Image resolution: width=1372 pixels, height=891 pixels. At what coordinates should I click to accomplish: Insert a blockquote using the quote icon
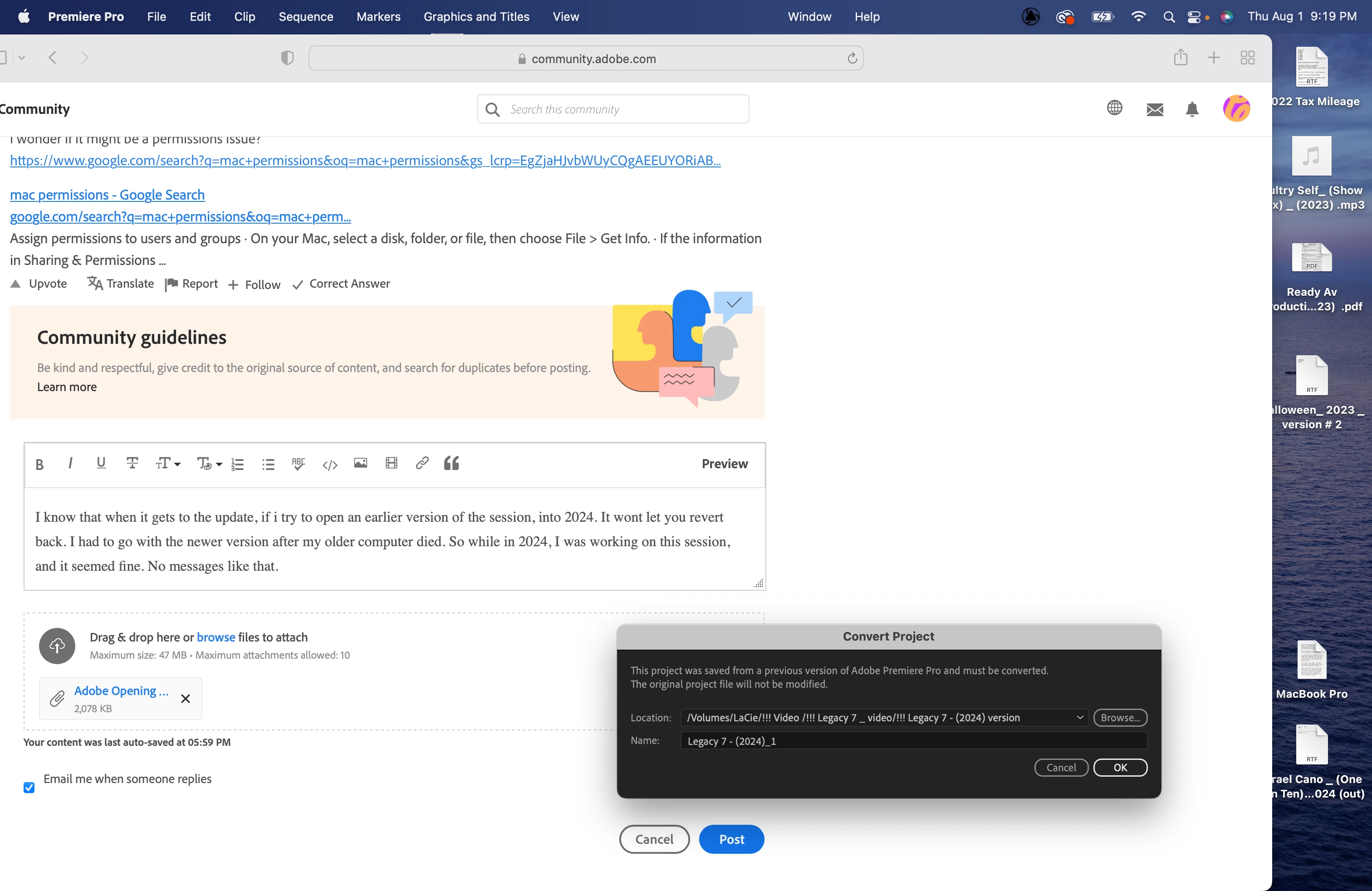pos(451,463)
